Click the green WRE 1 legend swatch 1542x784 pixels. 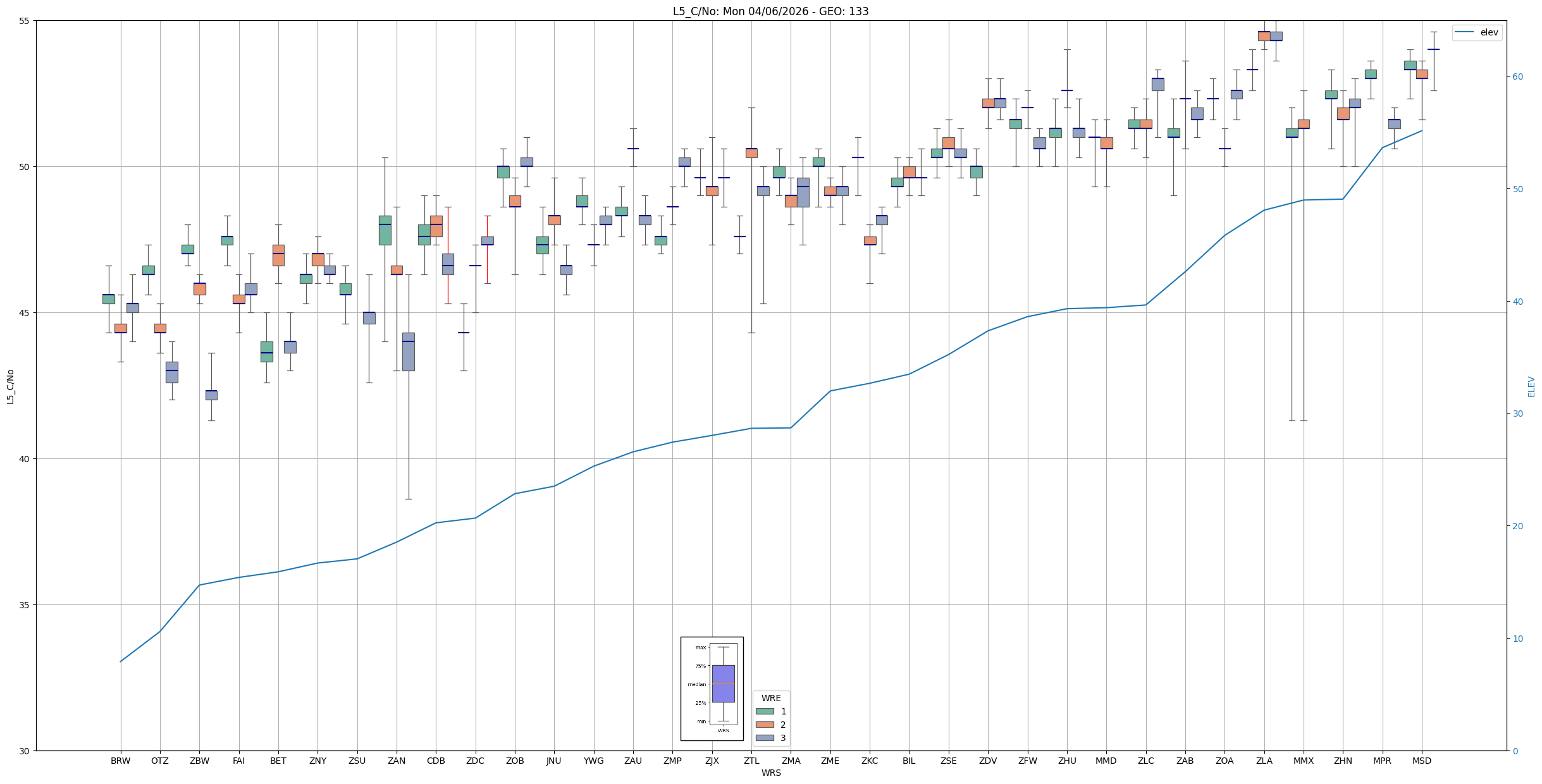[x=764, y=711]
